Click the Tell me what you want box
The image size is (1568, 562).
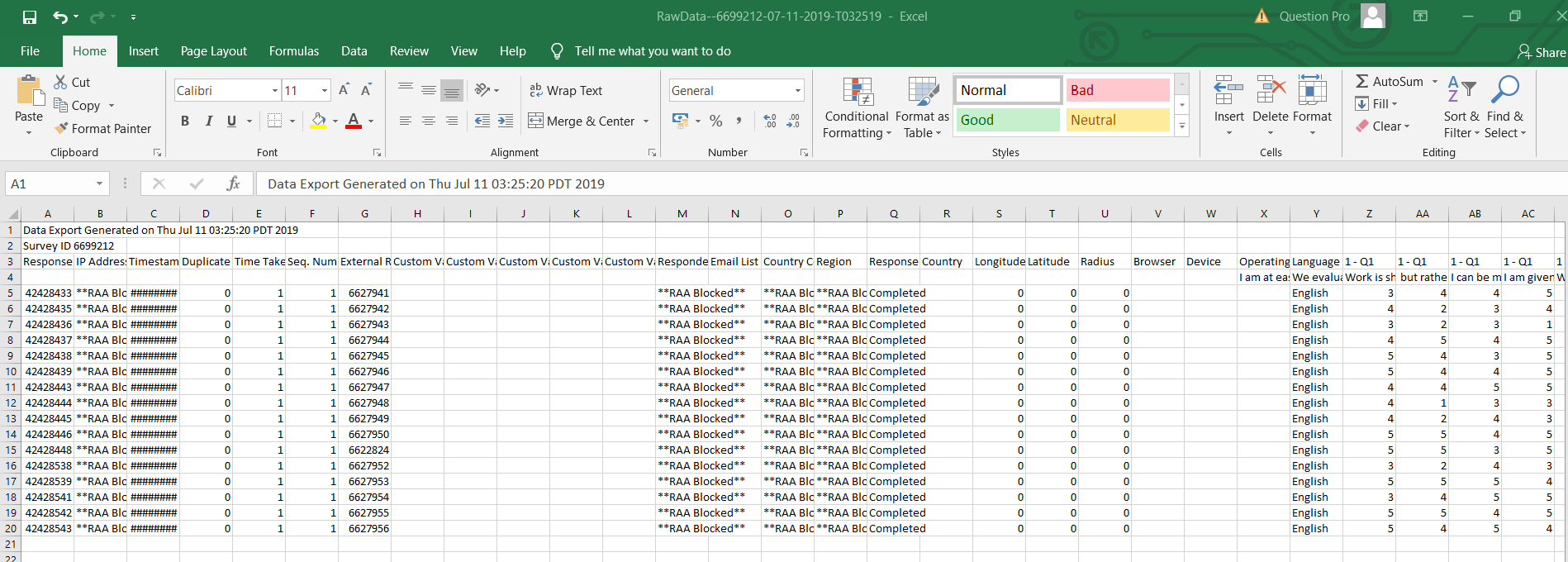pos(652,51)
